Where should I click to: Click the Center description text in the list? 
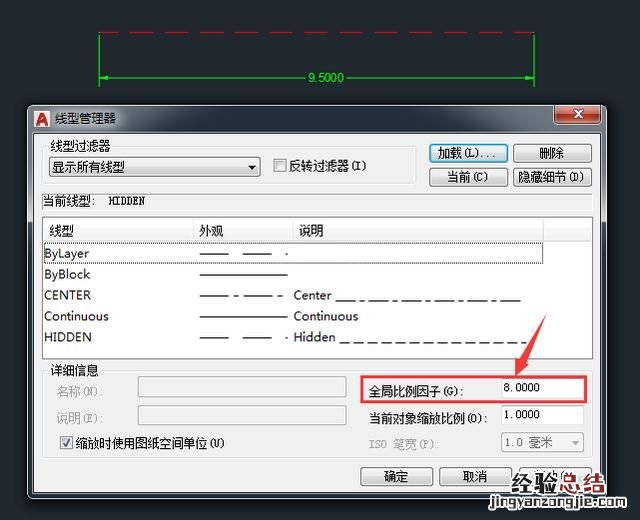(312, 295)
